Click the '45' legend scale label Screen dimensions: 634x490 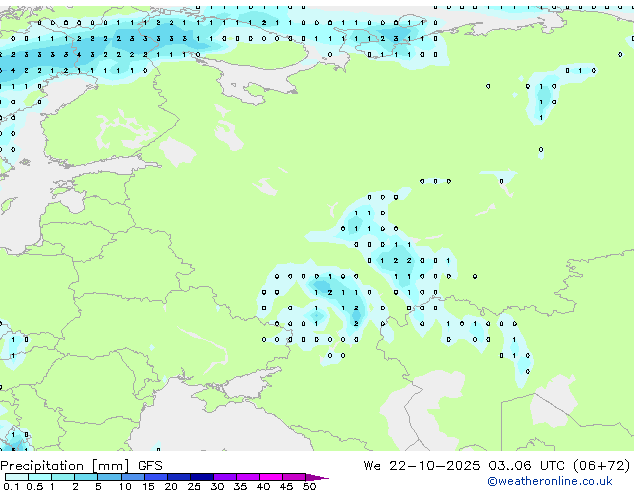[286, 486]
